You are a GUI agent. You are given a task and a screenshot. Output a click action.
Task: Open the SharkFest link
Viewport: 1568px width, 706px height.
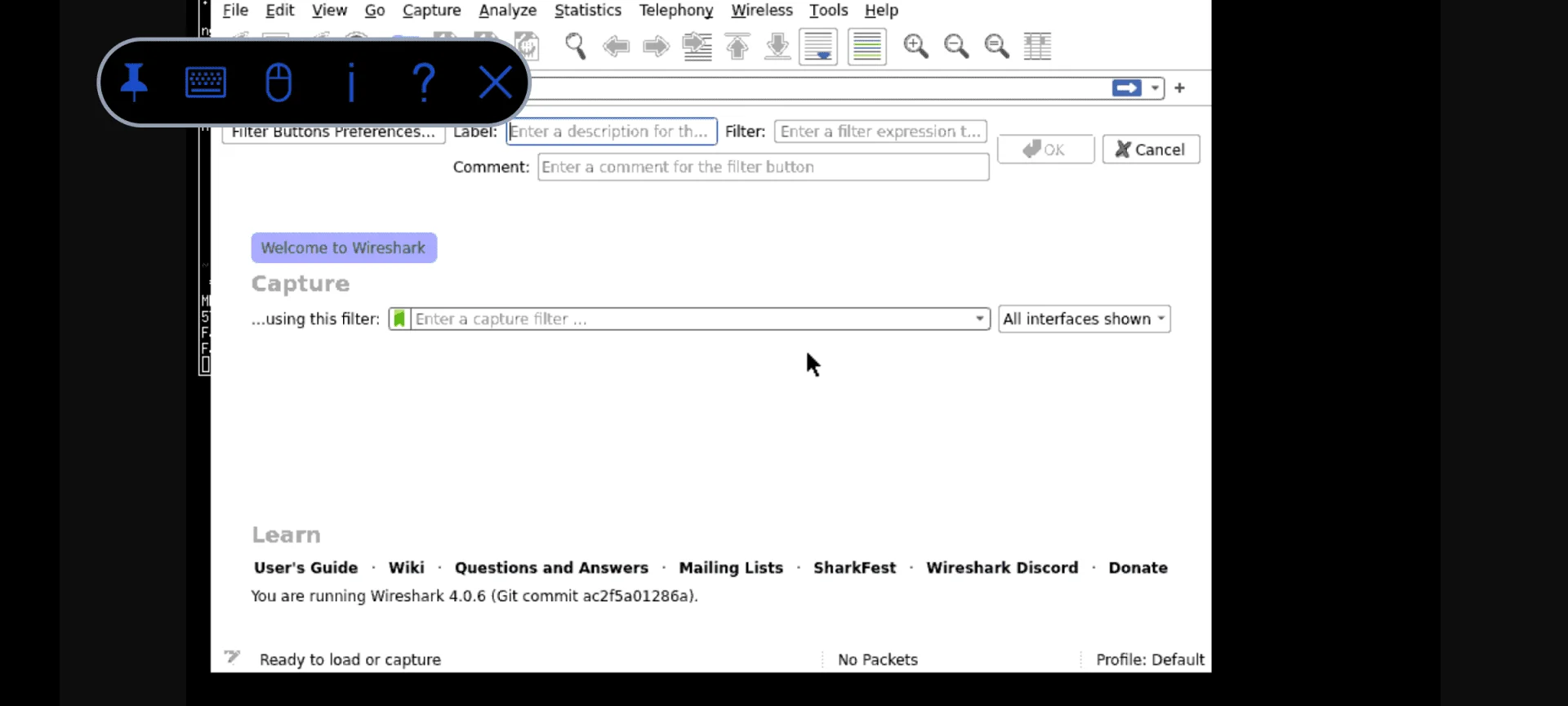tap(854, 567)
